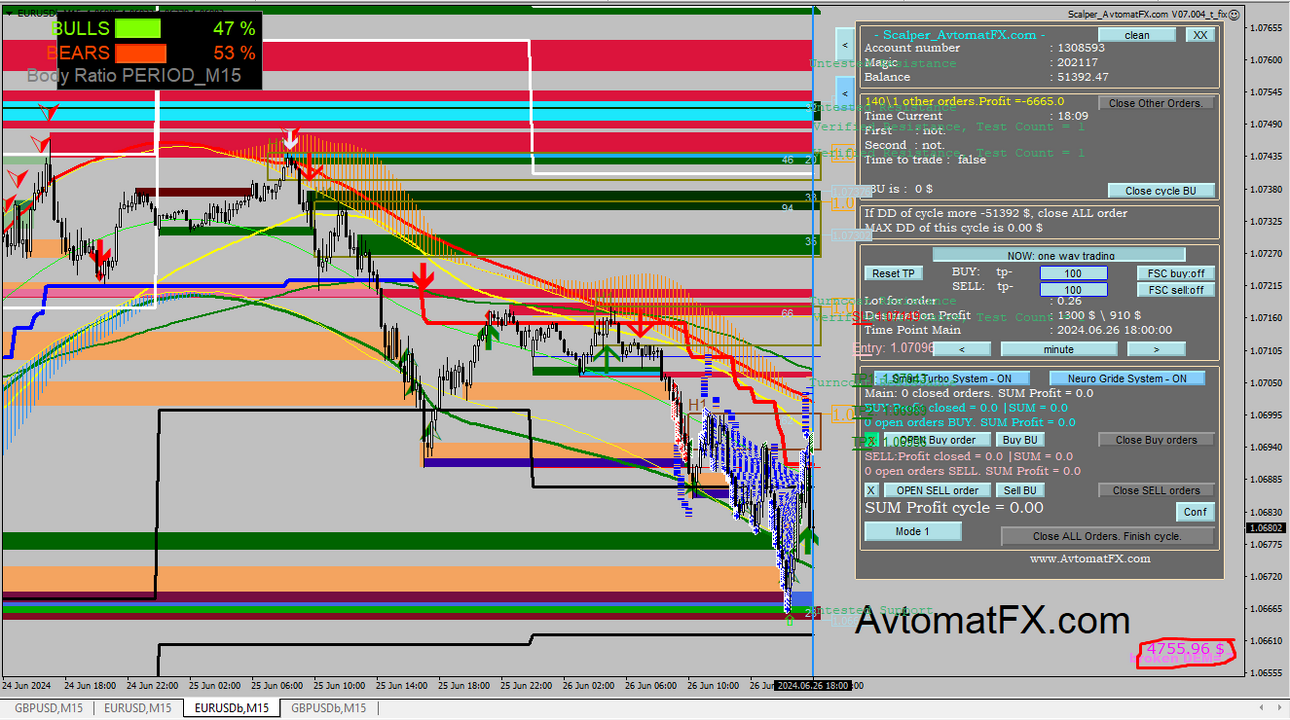
Task: Click the Close SELL orders button
Action: [1156, 490]
